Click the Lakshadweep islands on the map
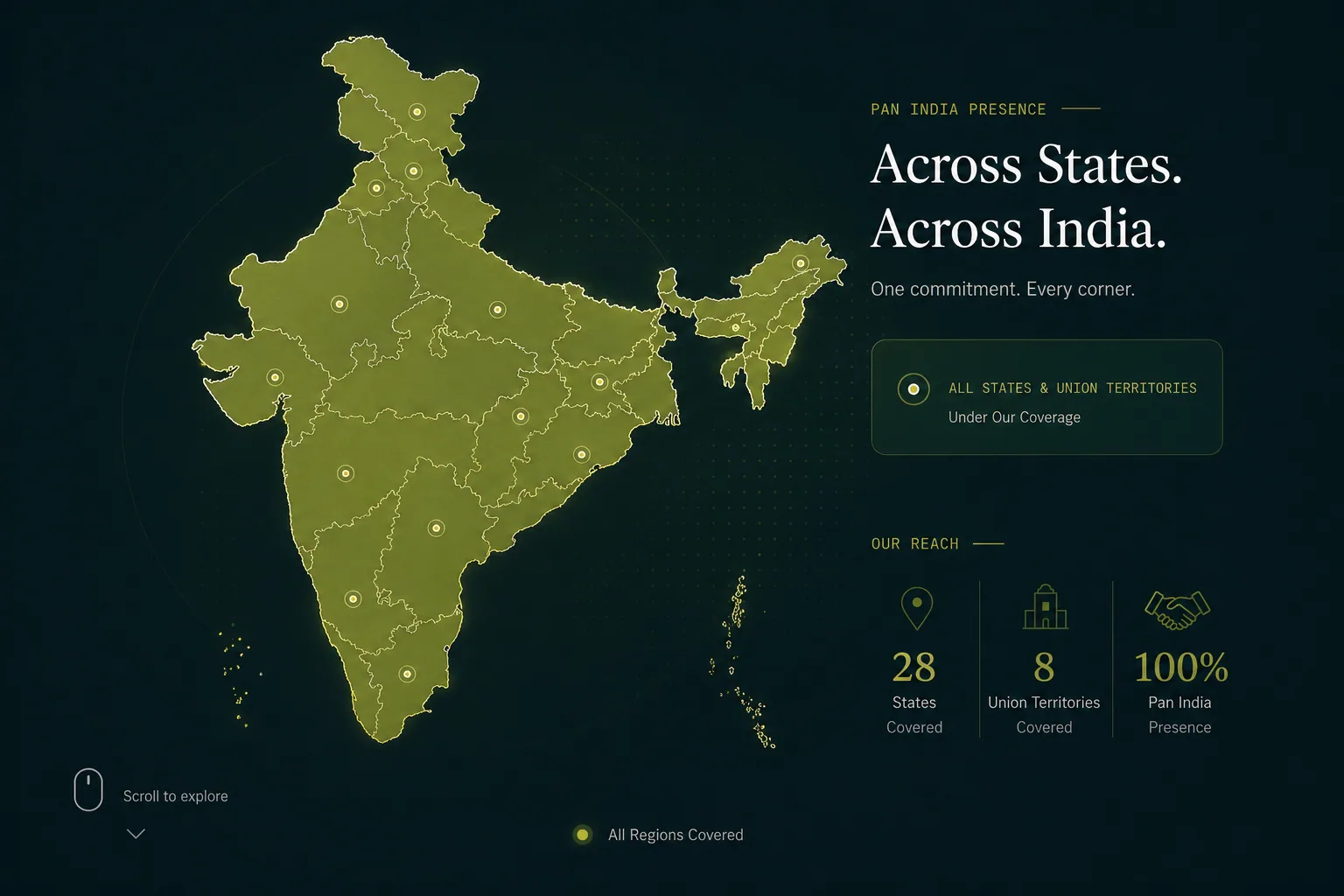 tap(239, 675)
